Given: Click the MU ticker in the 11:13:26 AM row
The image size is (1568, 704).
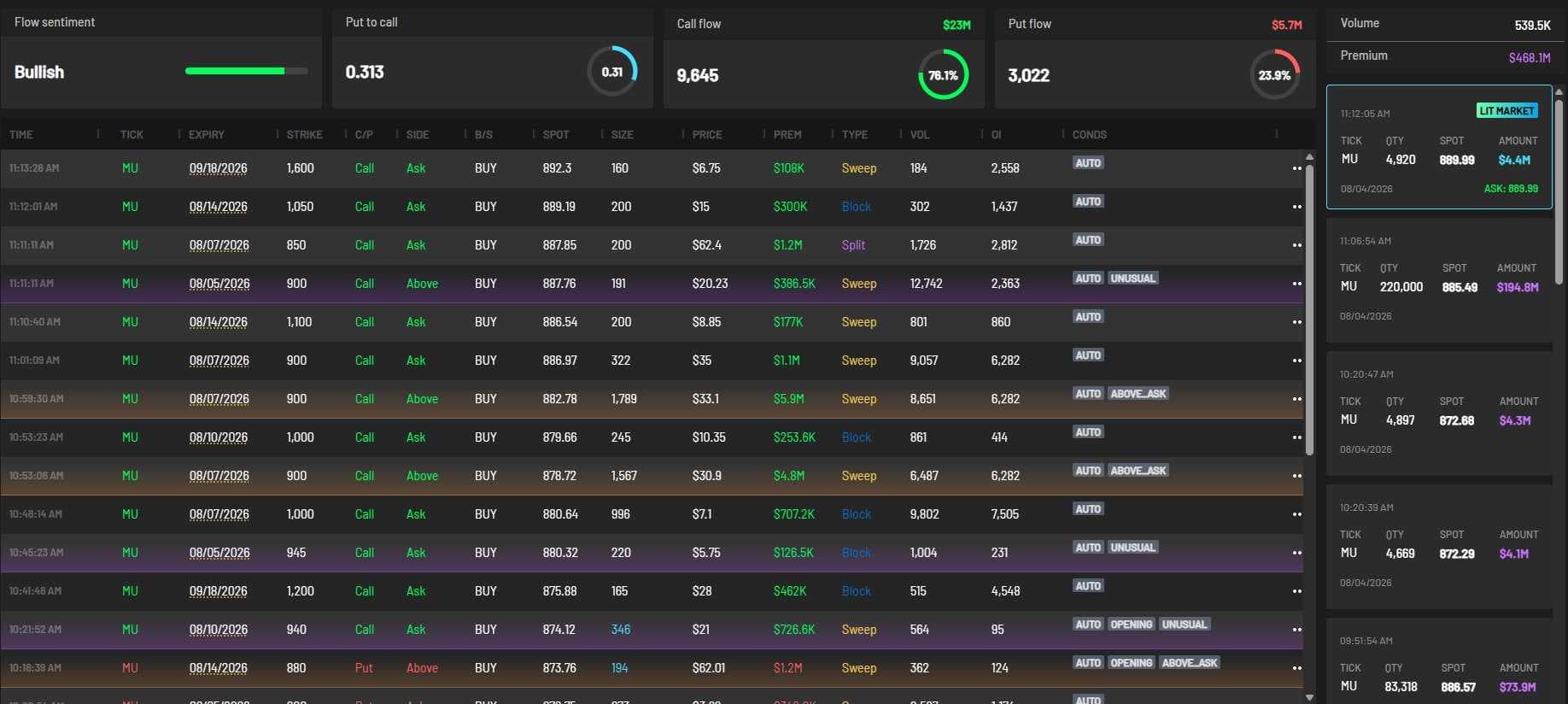Looking at the screenshot, I should pyautogui.click(x=130, y=168).
